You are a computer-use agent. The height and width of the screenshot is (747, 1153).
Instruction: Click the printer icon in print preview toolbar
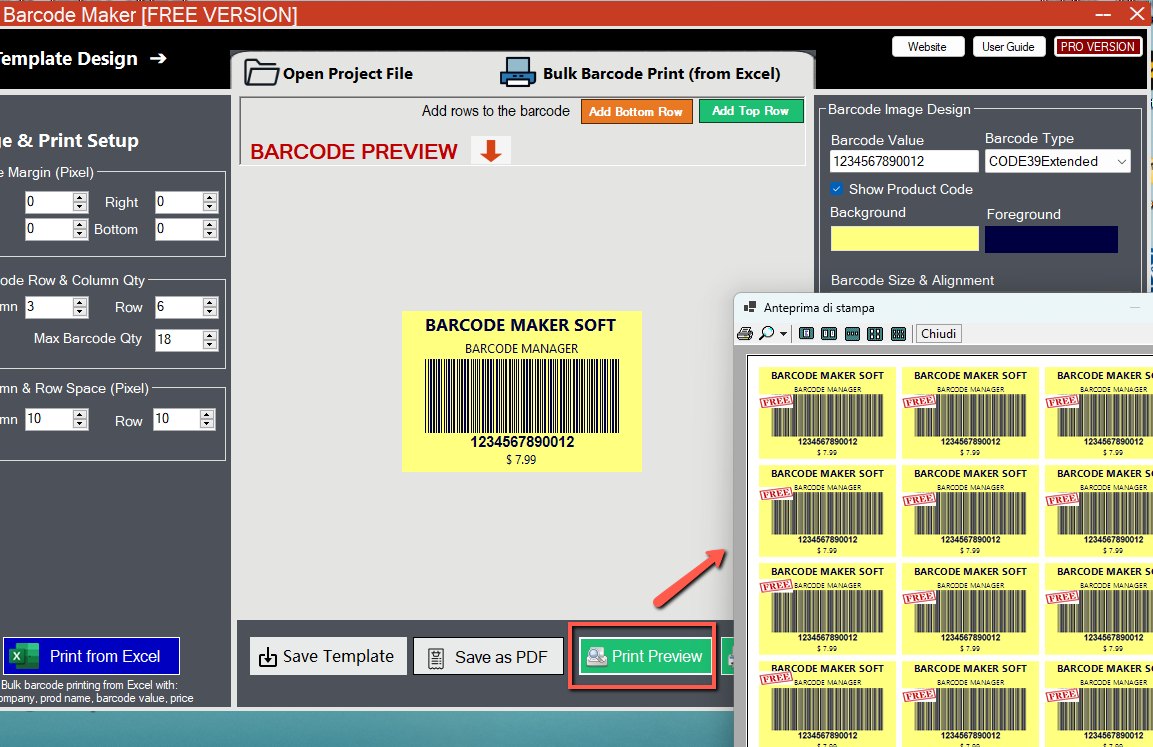745,334
